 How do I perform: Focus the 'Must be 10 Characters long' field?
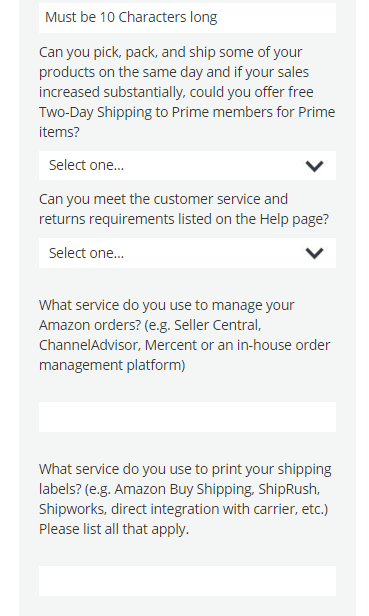coord(187,18)
